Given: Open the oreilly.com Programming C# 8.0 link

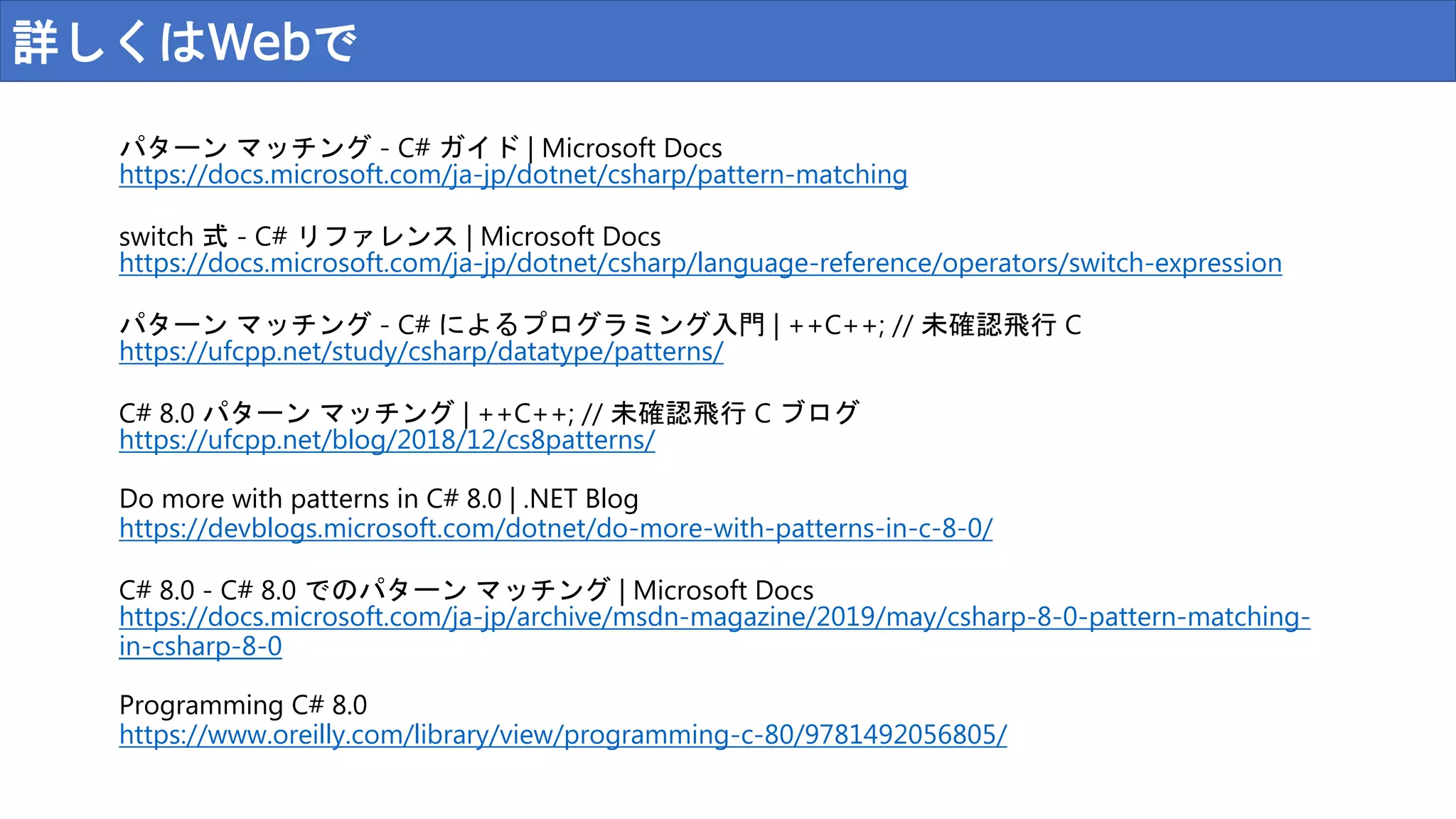Looking at the screenshot, I should [x=563, y=734].
